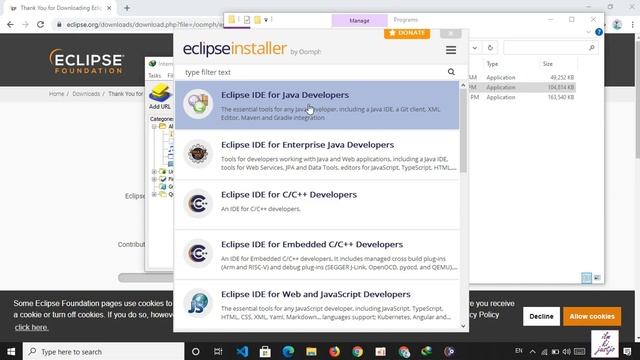
Task: Open the File Explorer address history dropdown
Action: click(475, 48)
